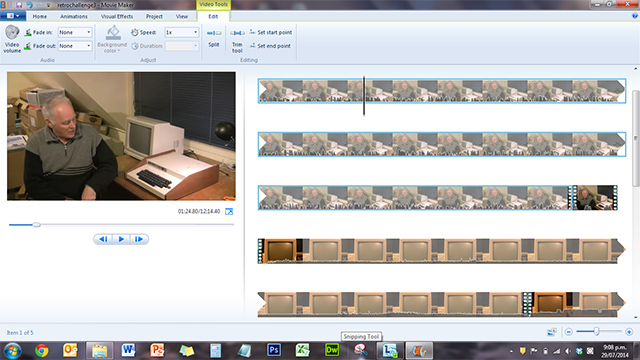Viewport: 640px width, 360px height.
Task: Click the zoom in plus icon
Action: [x=629, y=332]
